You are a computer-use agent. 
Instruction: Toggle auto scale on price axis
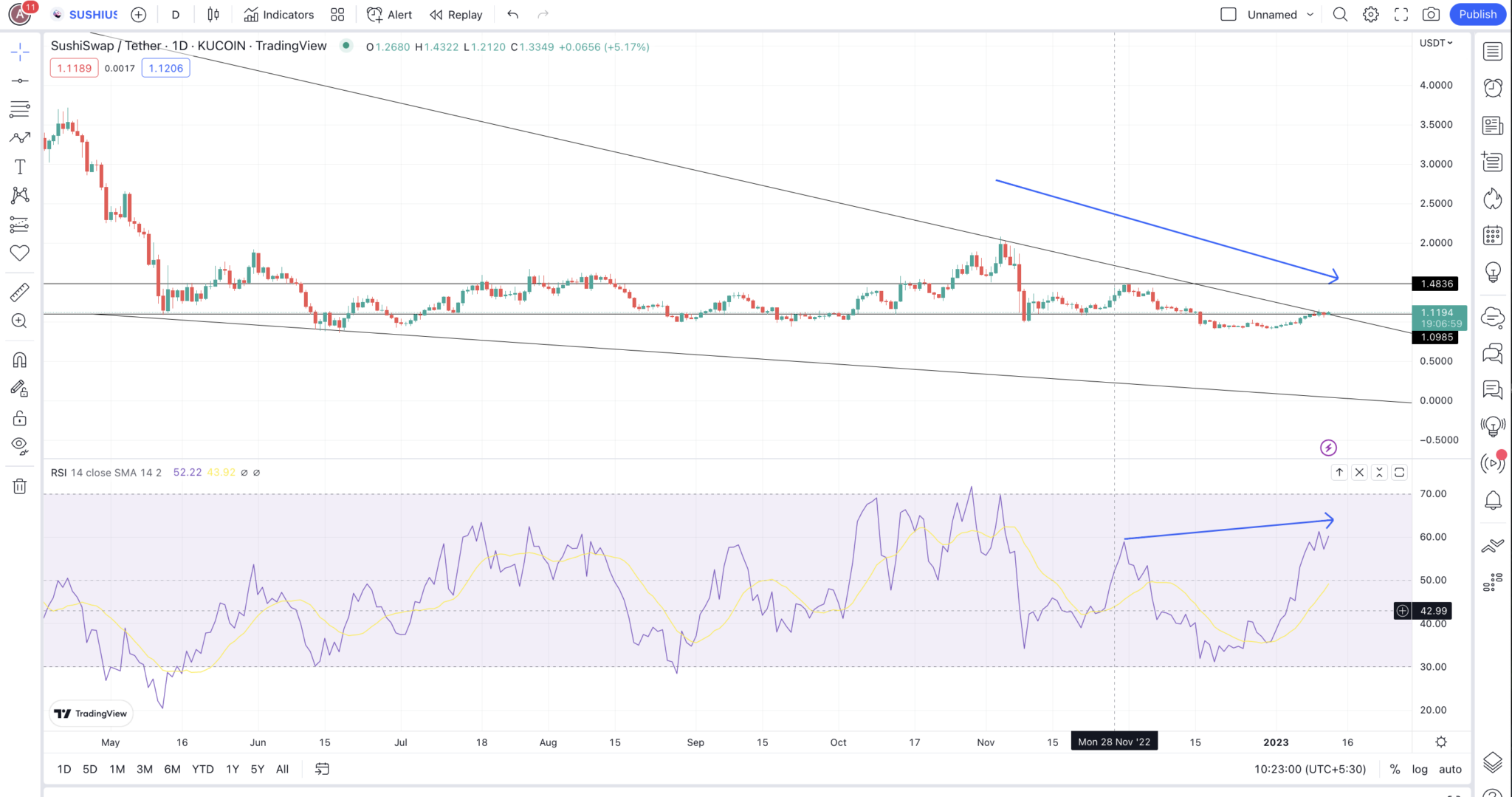click(1450, 769)
